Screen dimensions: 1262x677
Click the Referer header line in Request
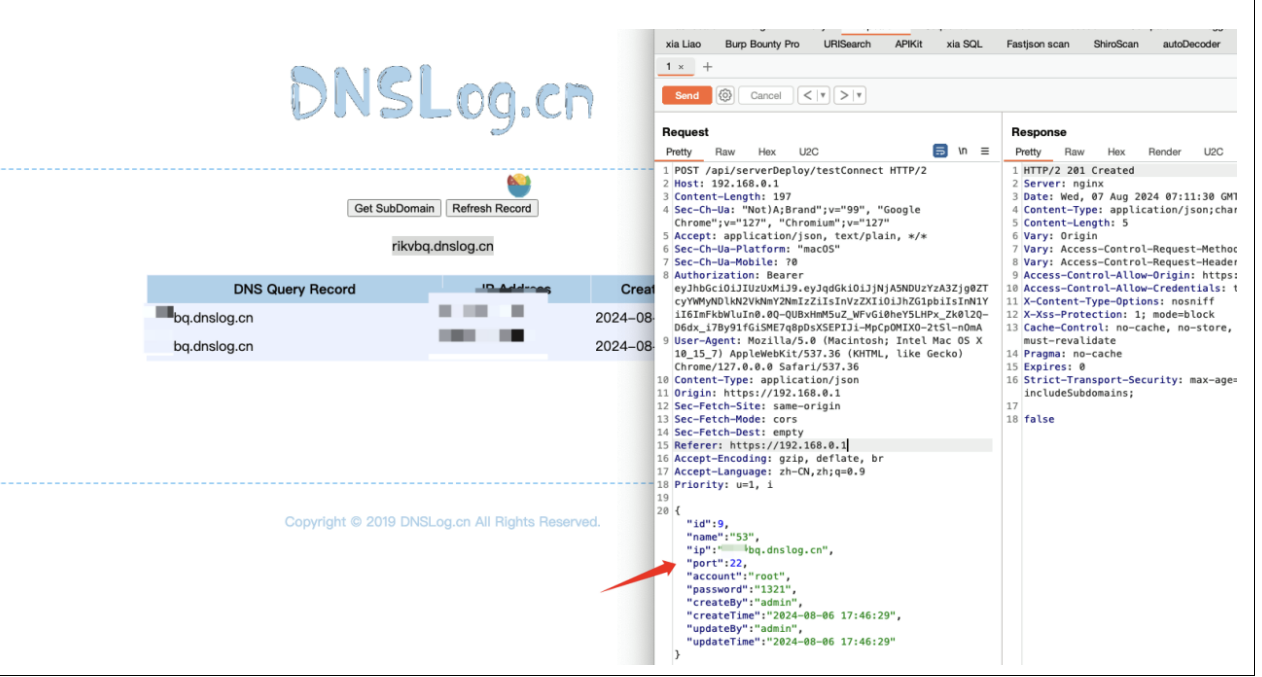click(761, 445)
